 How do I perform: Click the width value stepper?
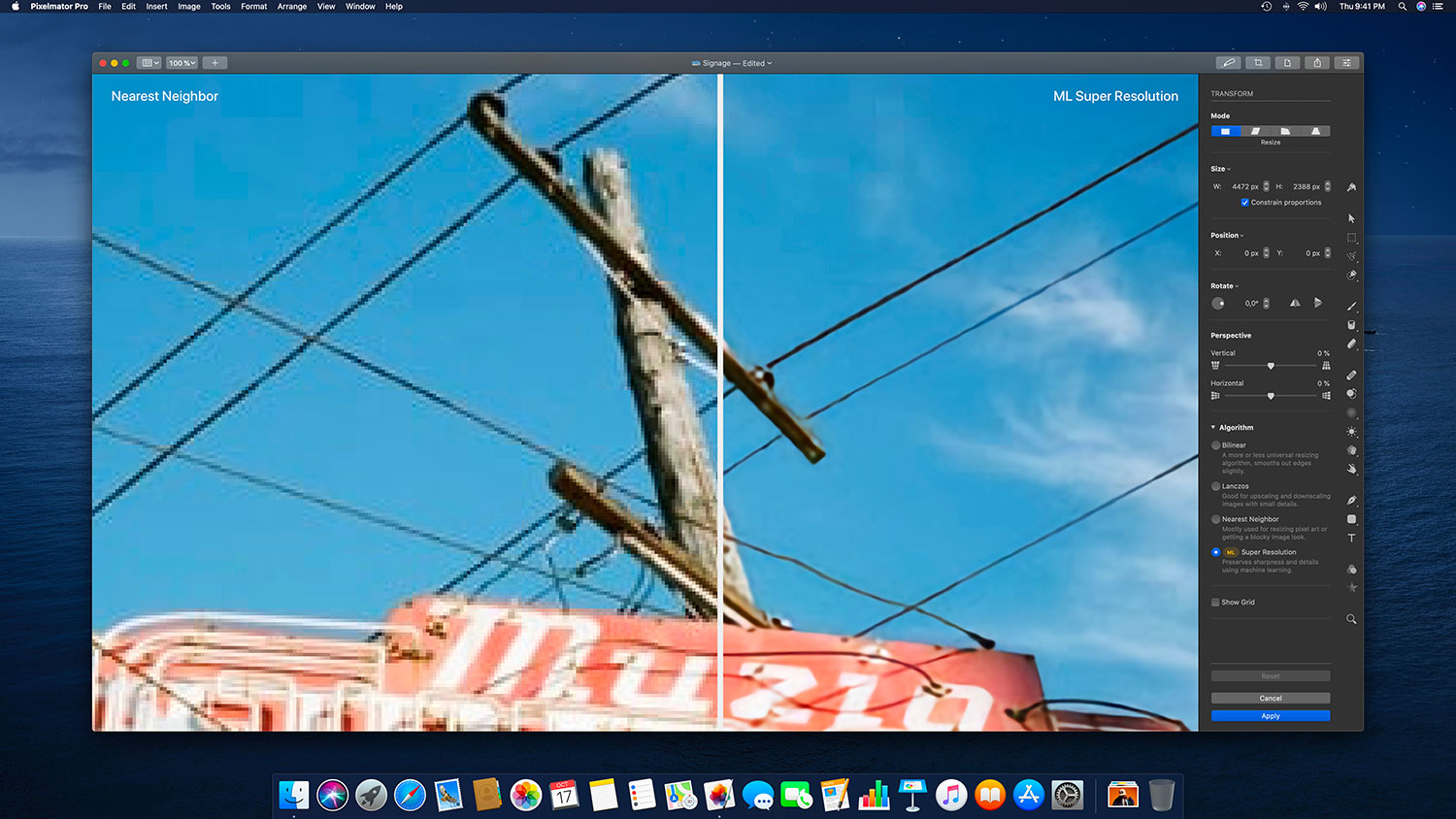click(x=1266, y=186)
